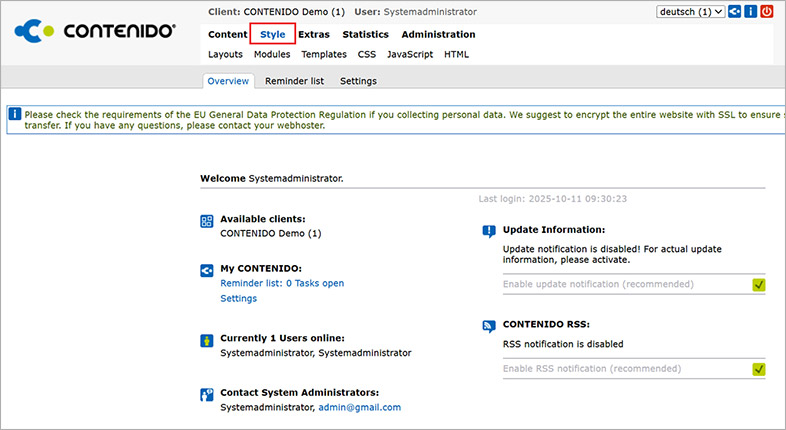Open the Content menu

point(228,34)
